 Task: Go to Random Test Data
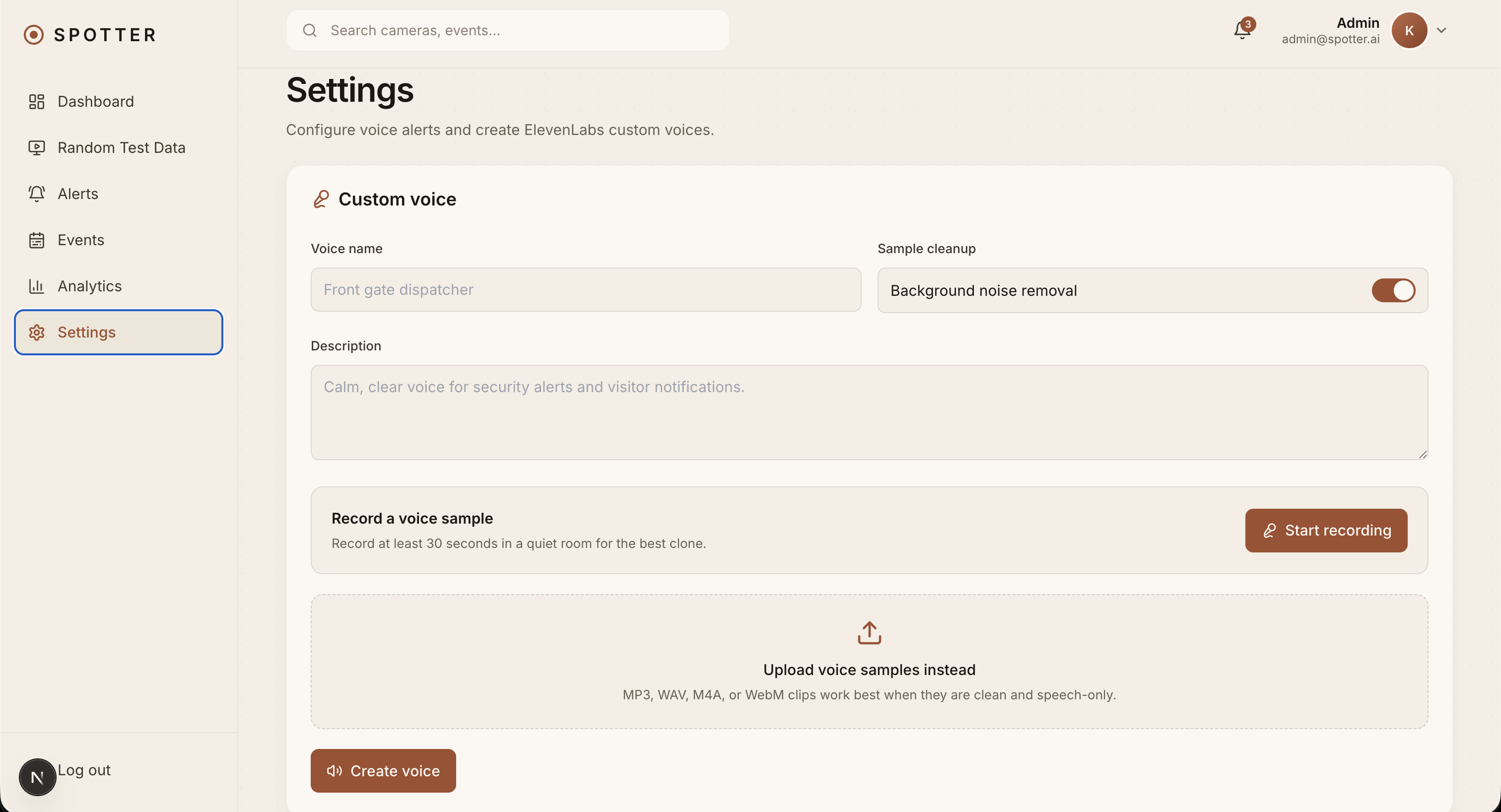121,147
